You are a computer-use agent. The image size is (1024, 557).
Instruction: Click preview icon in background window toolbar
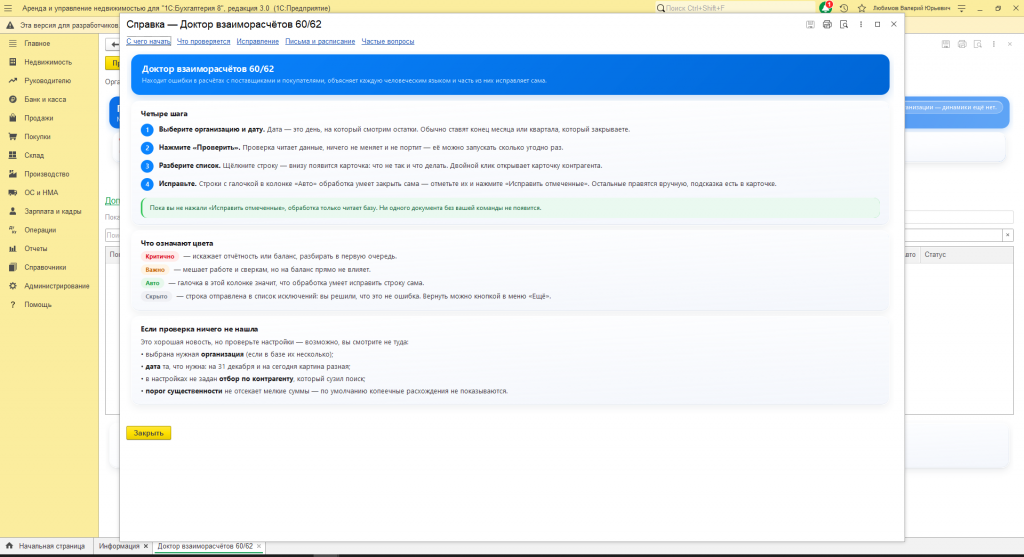tap(978, 44)
